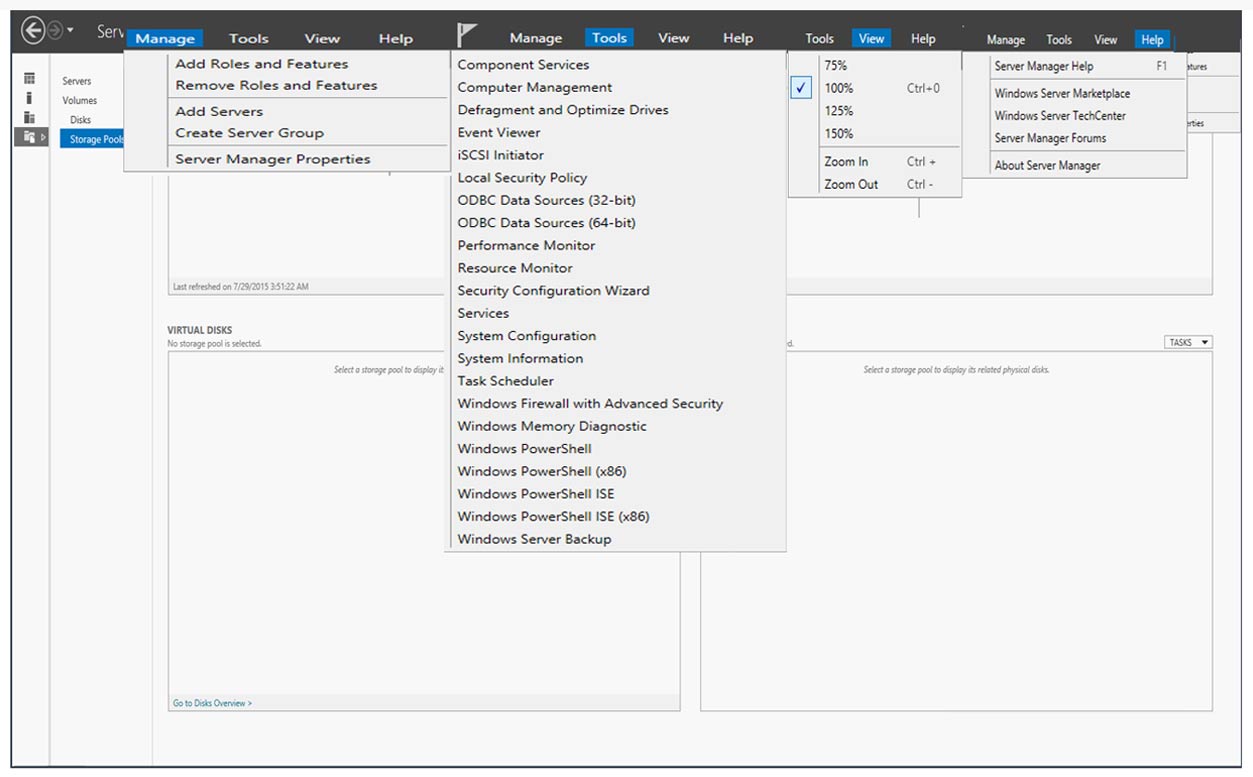The image size is (1253, 777).
Task: Open the notifications flag icon
Action: click(466, 35)
